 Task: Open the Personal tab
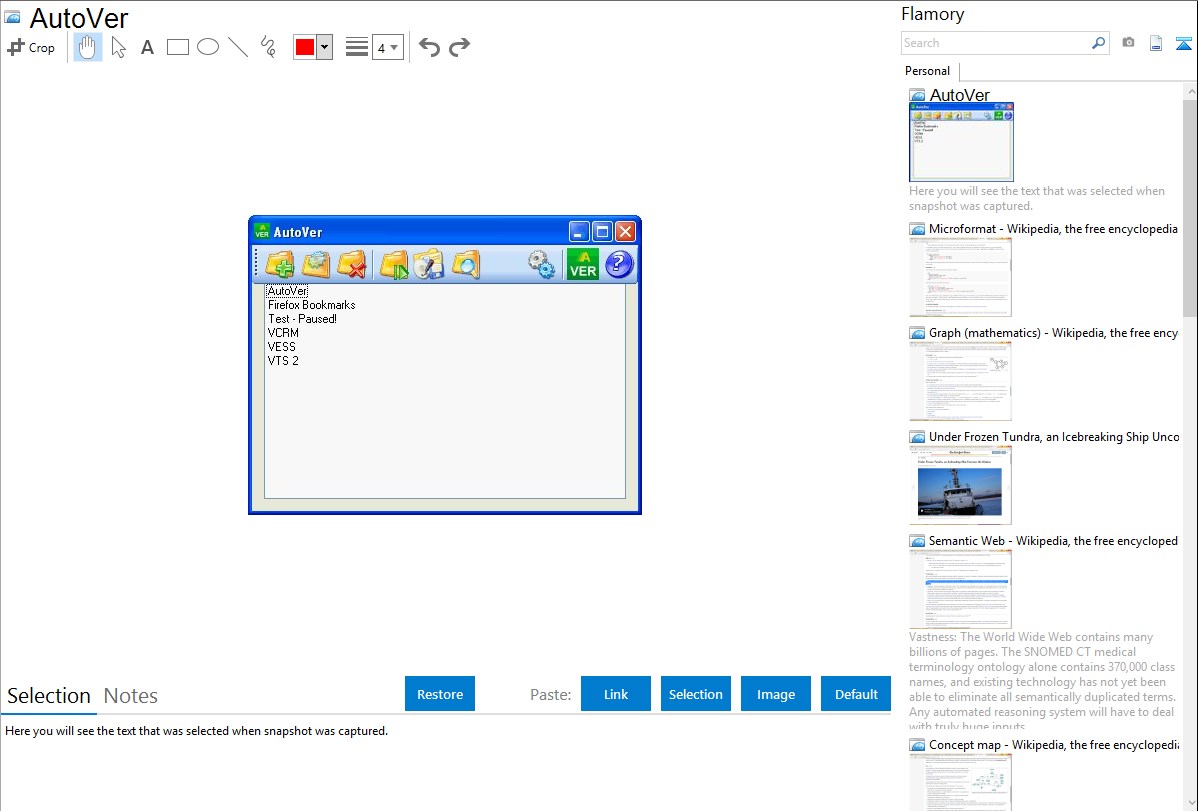click(x=928, y=70)
